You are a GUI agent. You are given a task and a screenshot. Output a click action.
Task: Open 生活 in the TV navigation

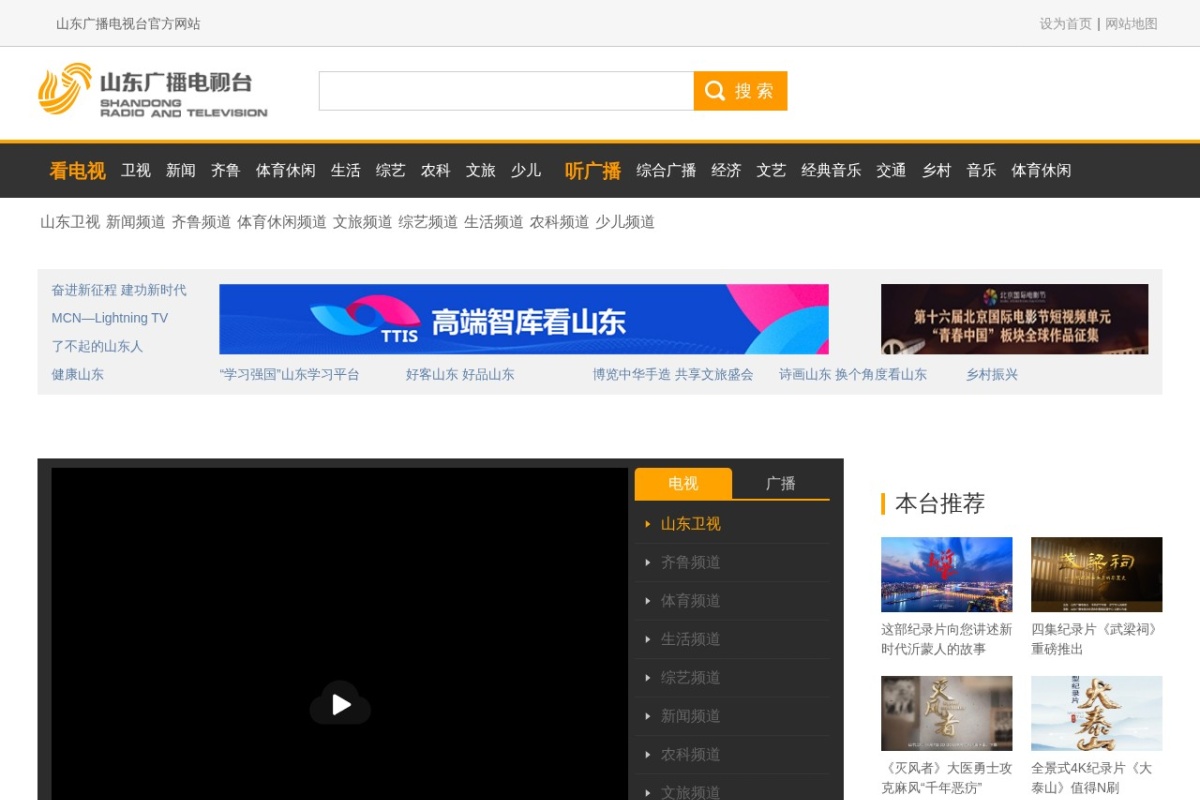point(346,171)
